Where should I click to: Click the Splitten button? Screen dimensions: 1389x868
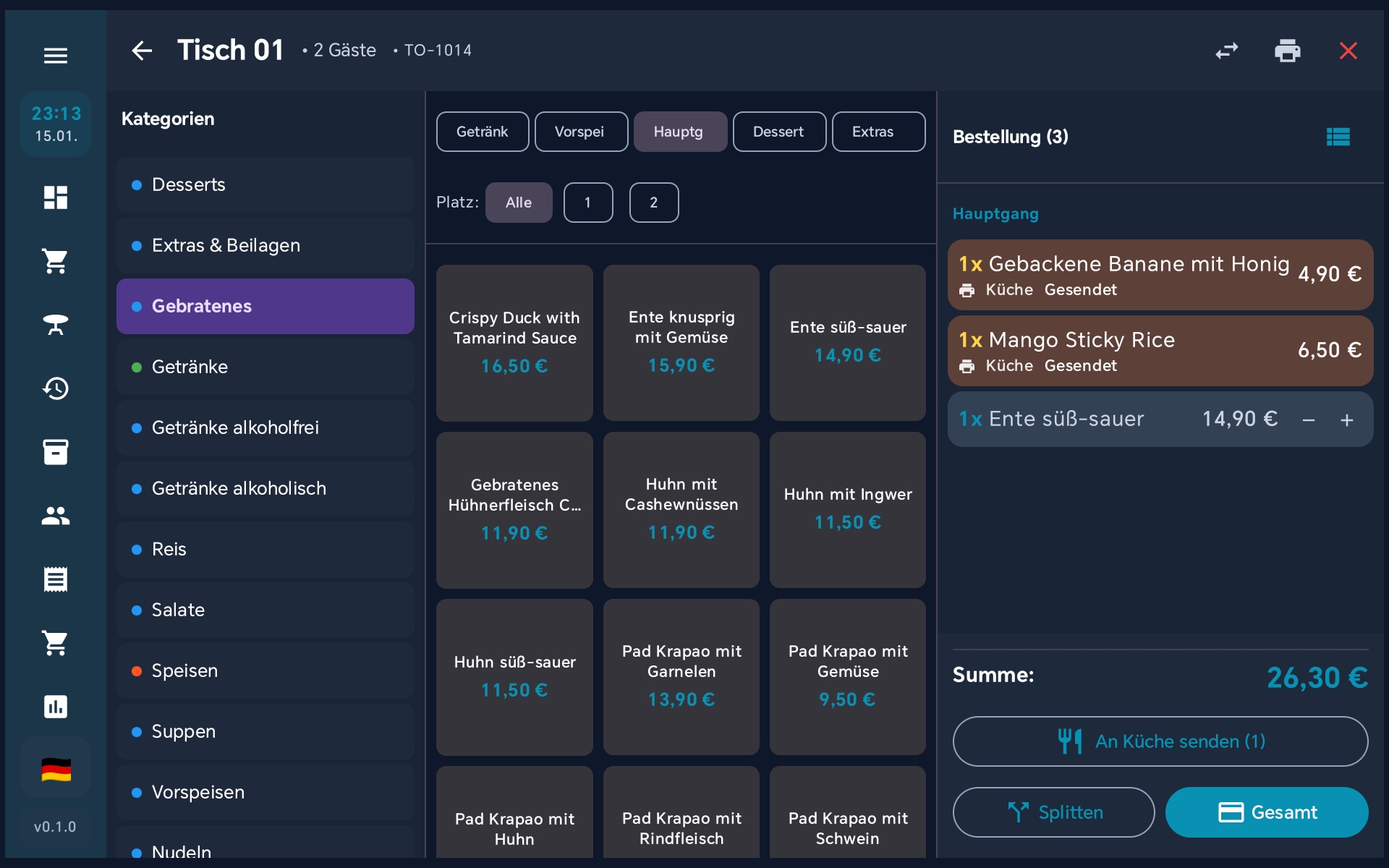point(1053,812)
